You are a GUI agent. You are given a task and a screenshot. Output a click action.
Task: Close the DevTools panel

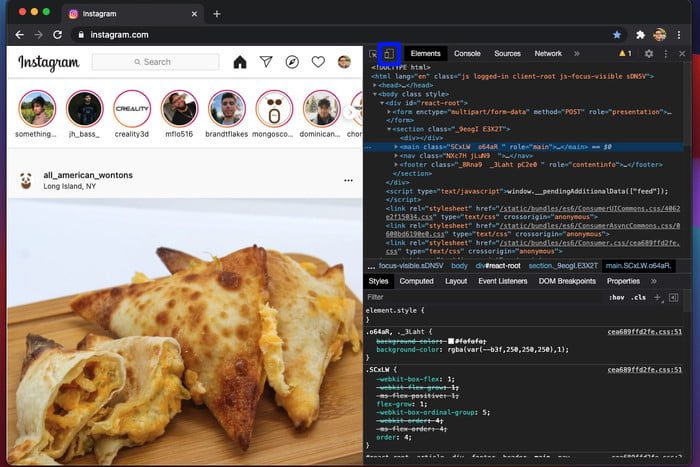coord(682,54)
